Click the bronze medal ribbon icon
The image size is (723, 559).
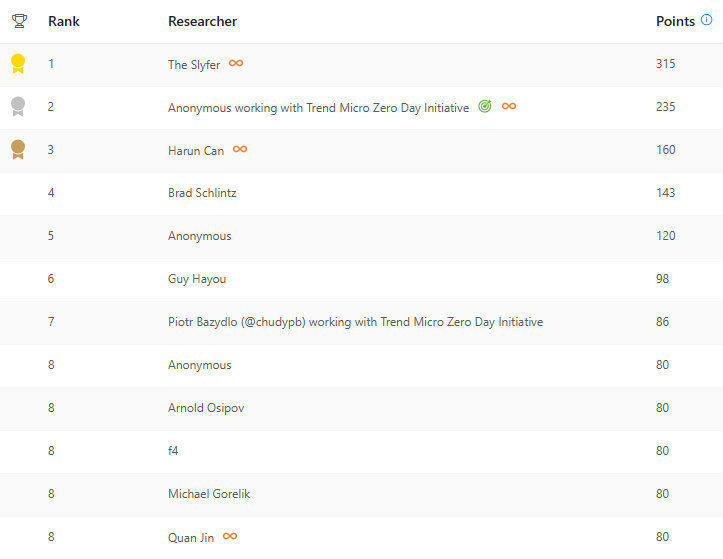[x=17, y=150]
